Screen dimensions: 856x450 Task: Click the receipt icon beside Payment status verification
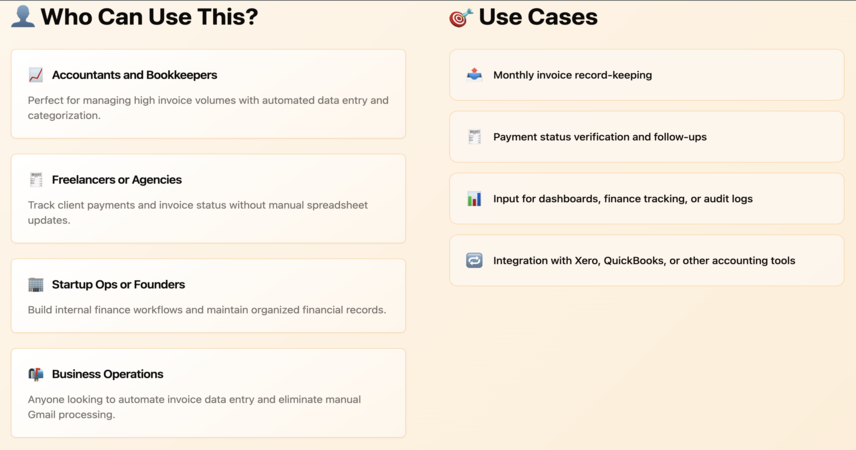pyautogui.click(x=474, y=137)
